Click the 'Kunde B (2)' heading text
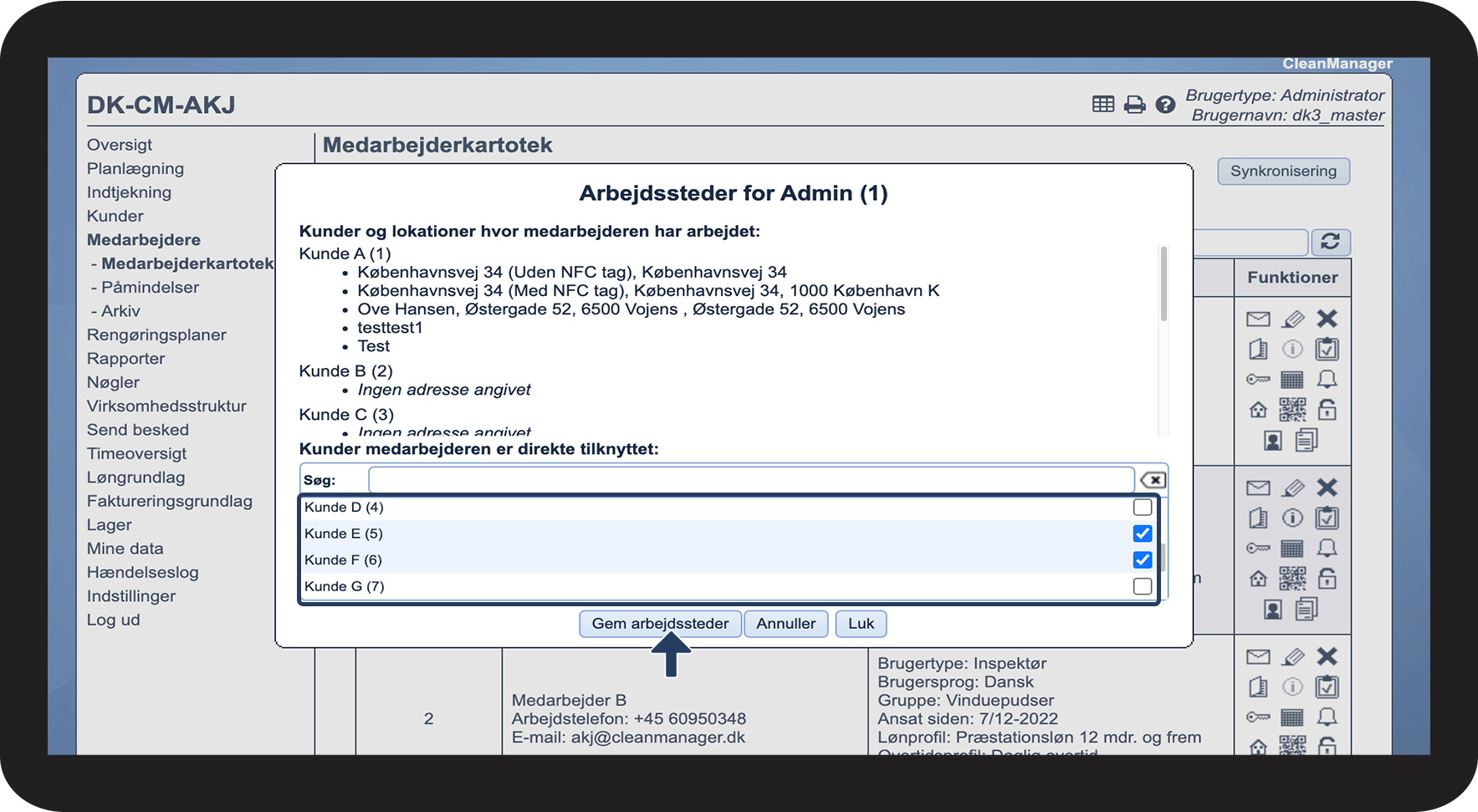 pyautogui.click(x=346, y=371)
